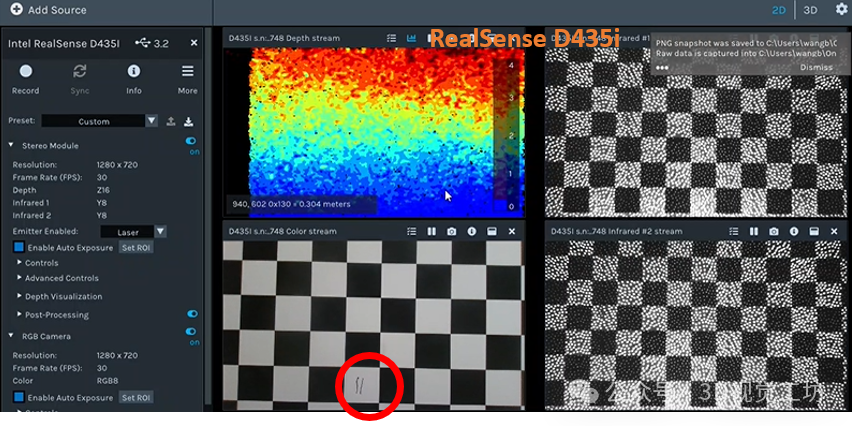Collapse the Stereo Module section
Screen dimensions: 852x426
(x=11, y=145)
